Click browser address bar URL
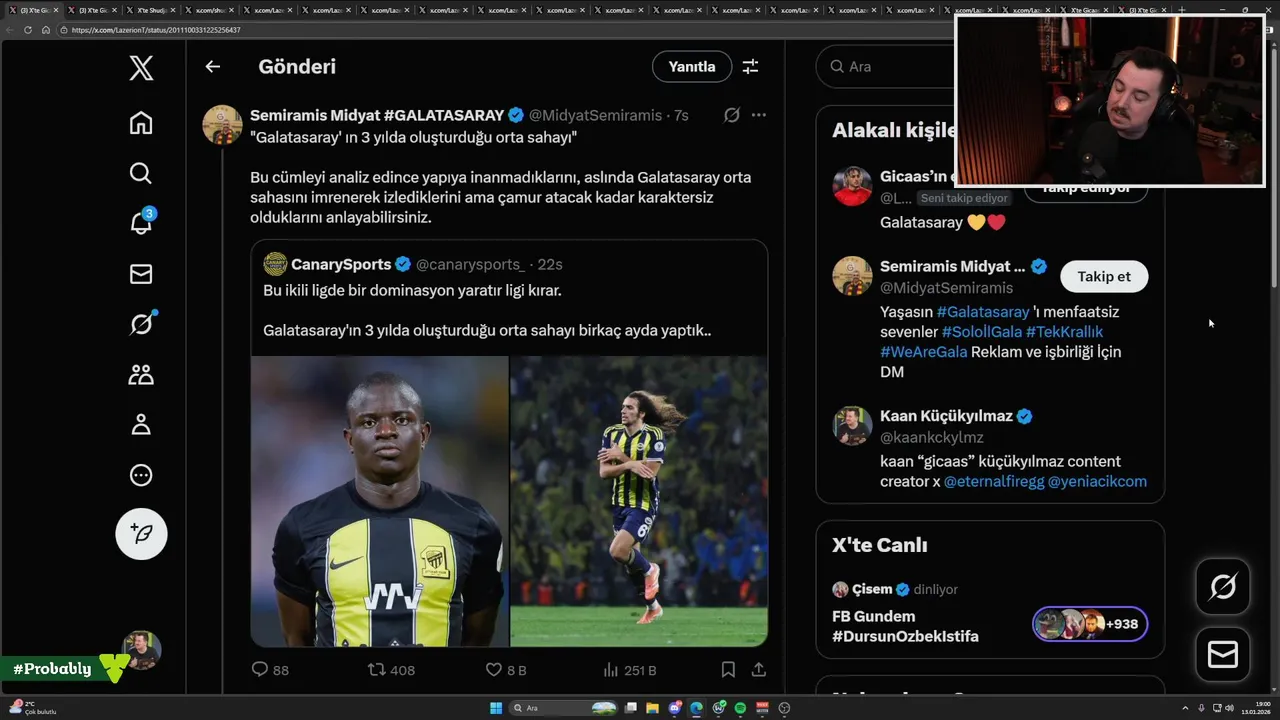1280x720 pixels. click(x=155, y=30)
